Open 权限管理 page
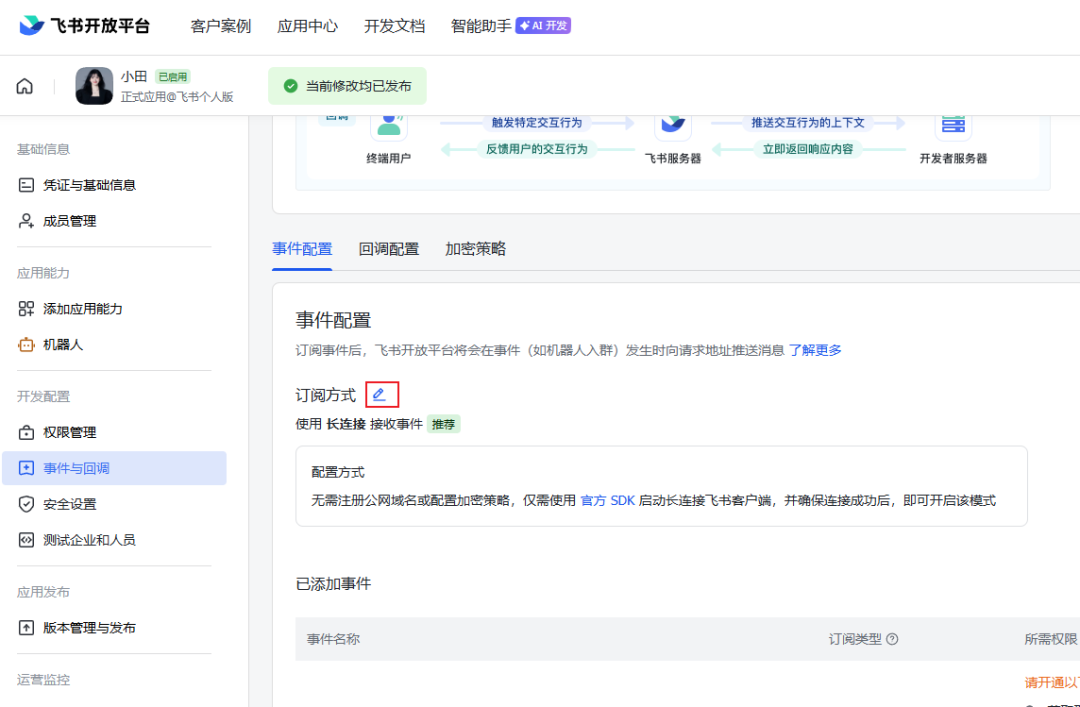Screen dimensions: 1080x707 (x=69, y=433)
